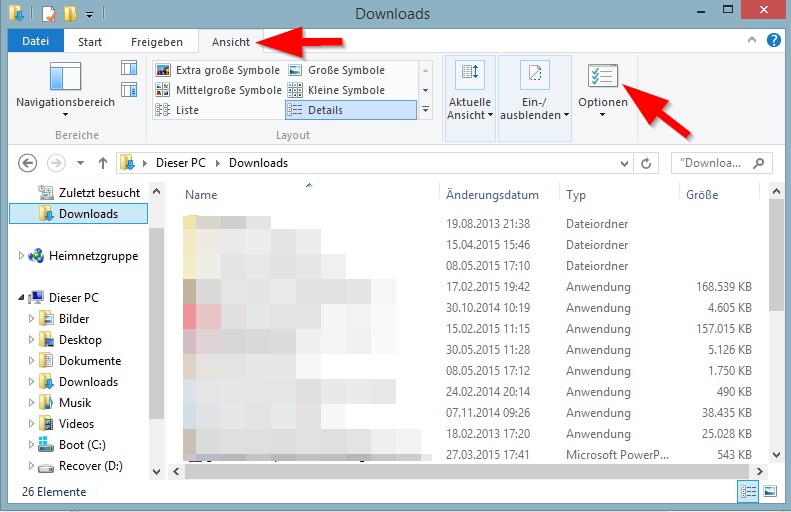Refresh the Downloads folder view
Image resolution: width=791 pixels, height=512 pixels.
coord(648,163)
